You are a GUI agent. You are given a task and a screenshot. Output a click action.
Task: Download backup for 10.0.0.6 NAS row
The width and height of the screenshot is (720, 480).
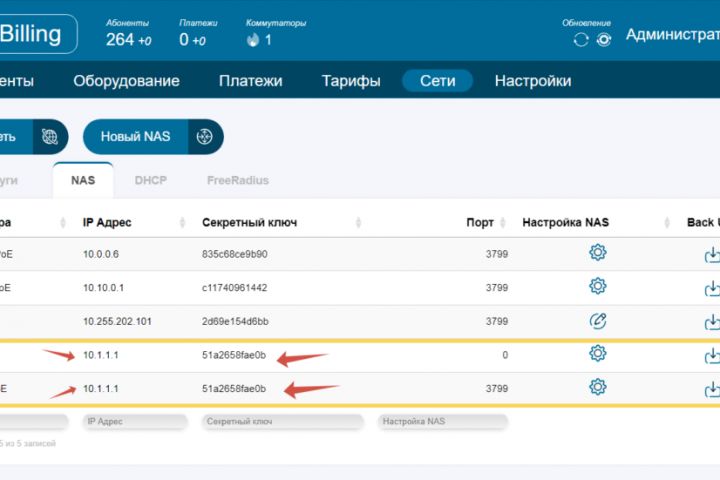(x=711, y=254)
